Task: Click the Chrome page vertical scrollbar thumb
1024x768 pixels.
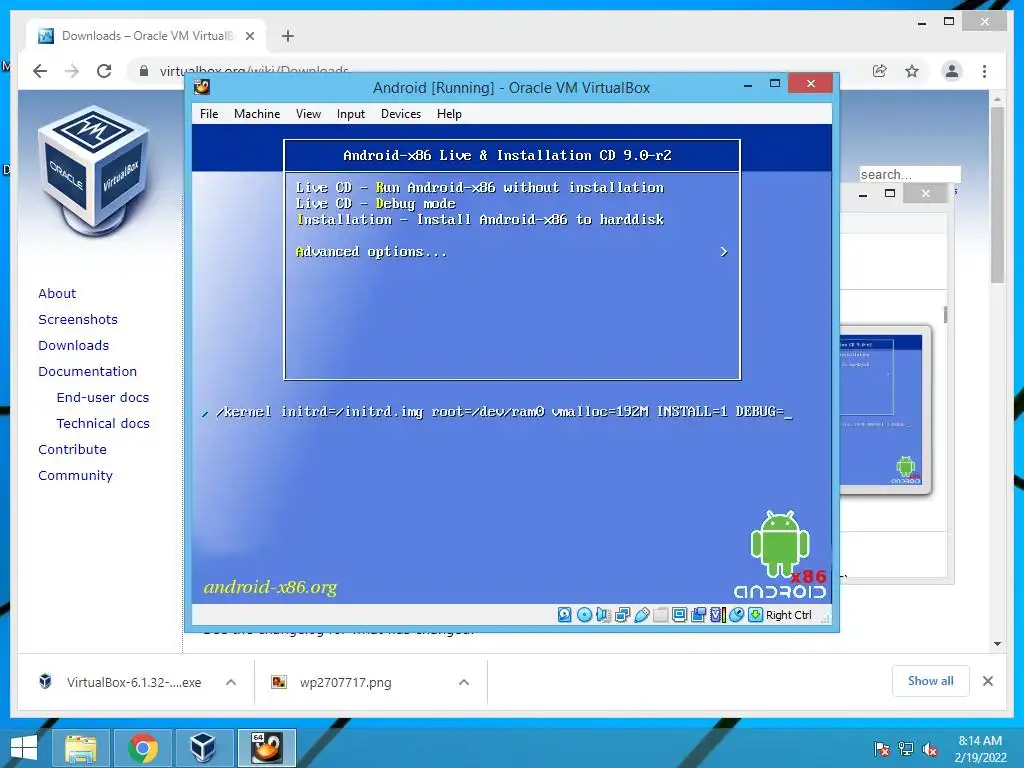Action: pos(997,195)
